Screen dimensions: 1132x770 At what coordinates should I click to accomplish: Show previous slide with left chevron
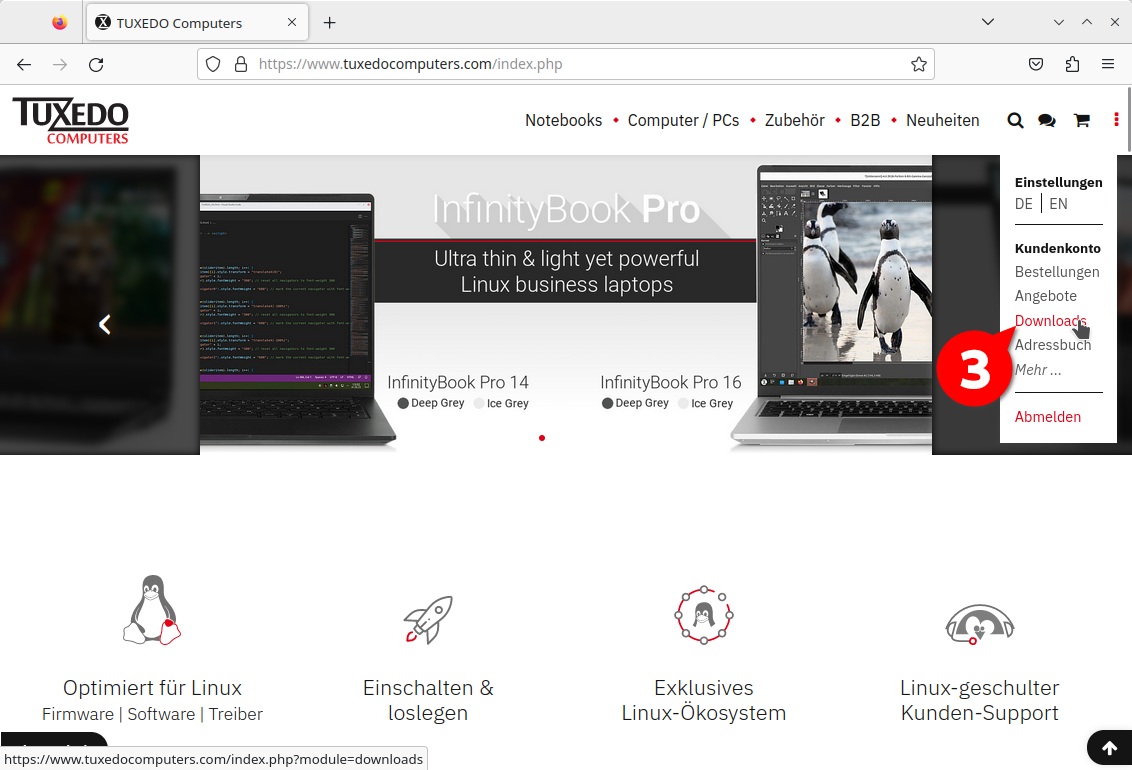(105, 324)
